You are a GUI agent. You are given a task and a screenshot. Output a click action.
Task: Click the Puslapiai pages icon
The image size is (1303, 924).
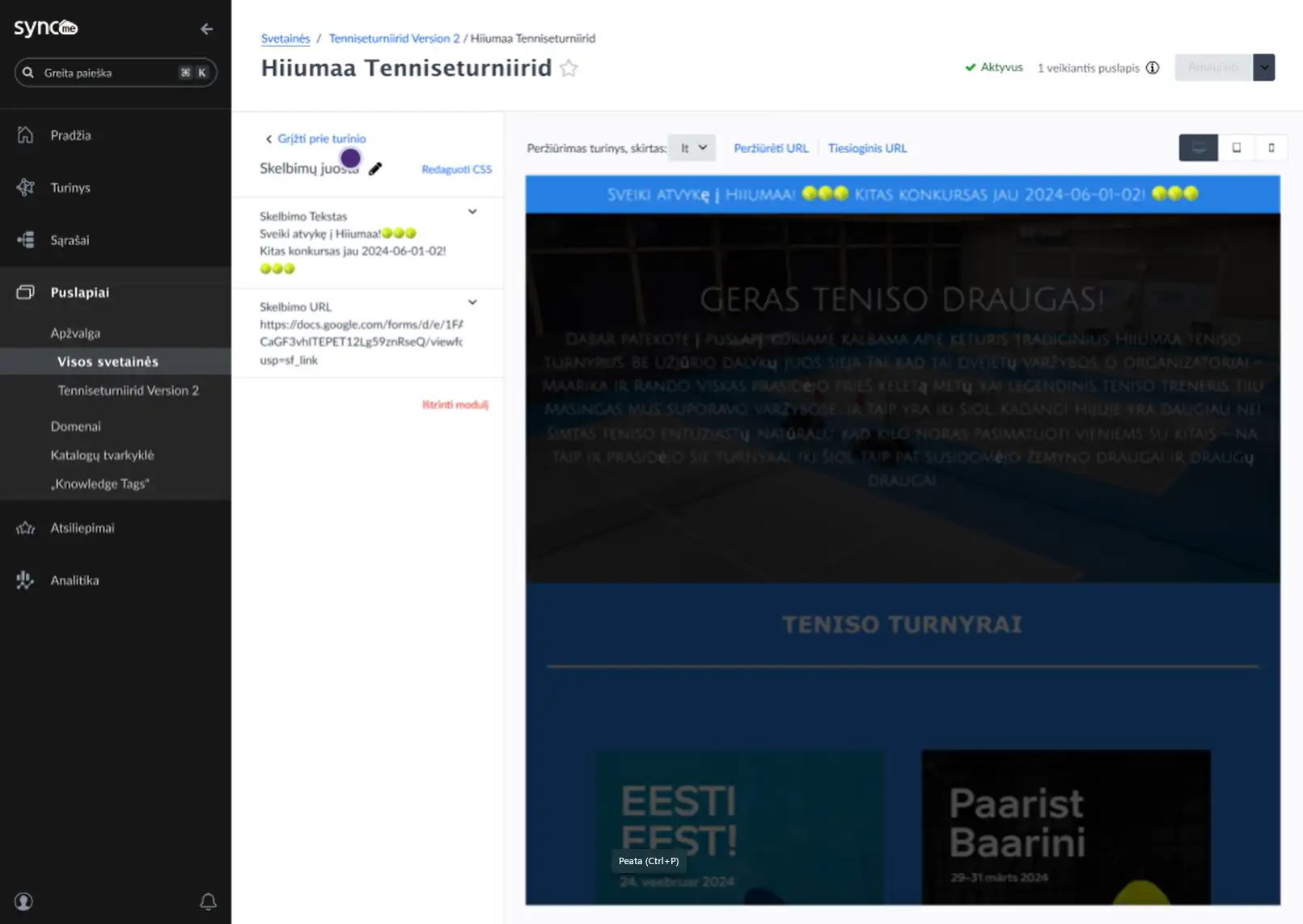tap(26, 293)
